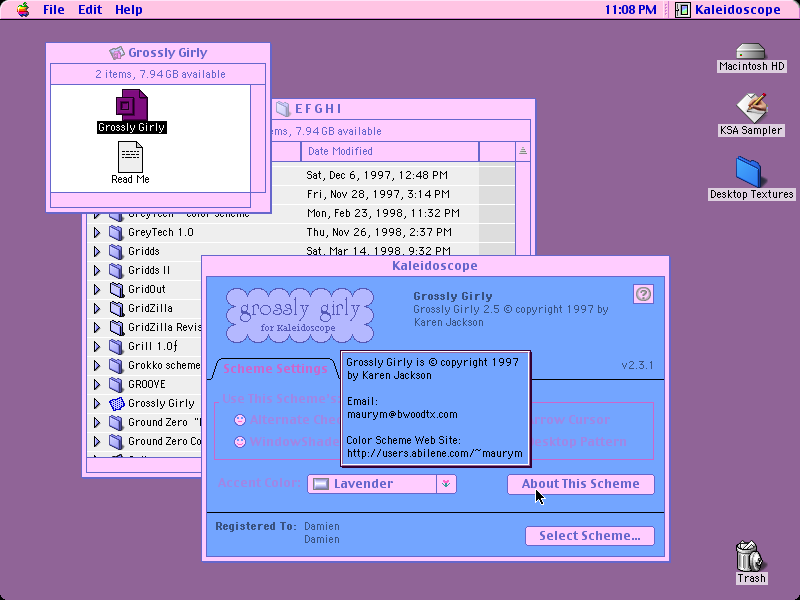This screenshot has height=600, width=800.
Task: Click the Select Scheme... button
Action: coord(590,536)
